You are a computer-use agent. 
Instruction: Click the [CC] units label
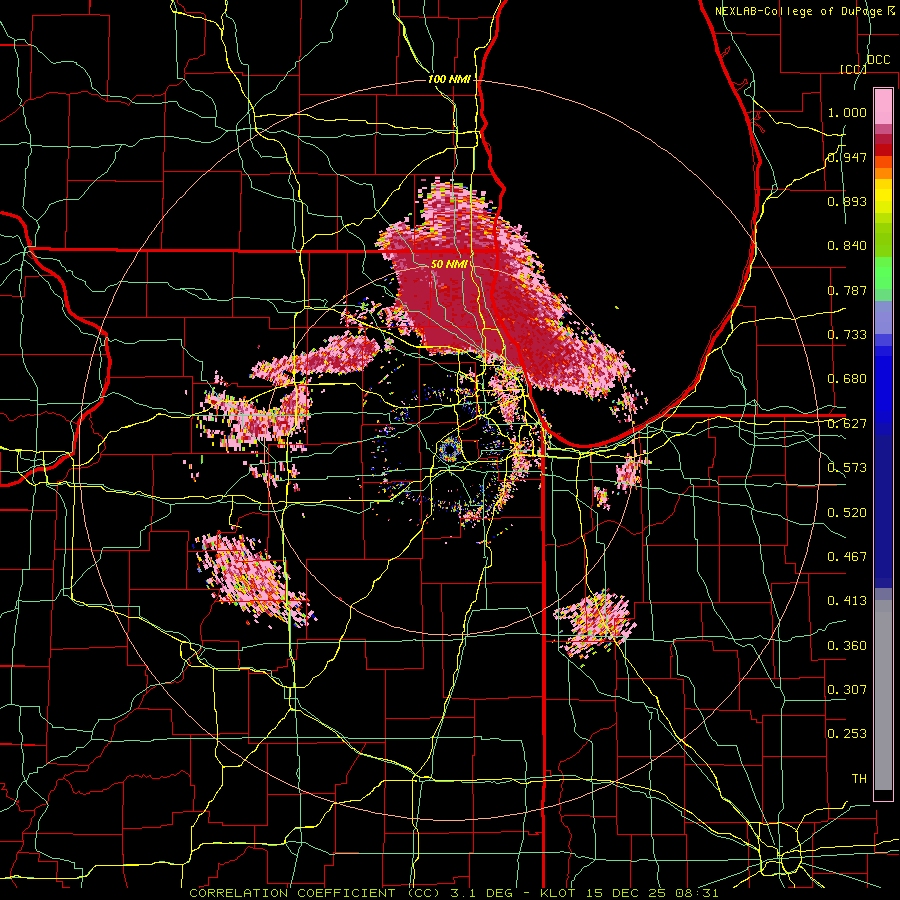pyautogui.click(x=853, y=69)
